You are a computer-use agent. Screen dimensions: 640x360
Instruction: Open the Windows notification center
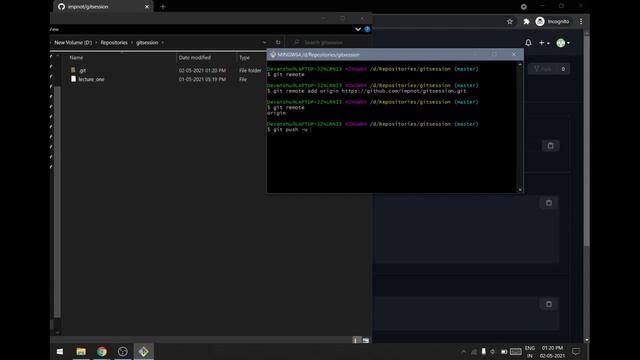(x=576, y=351)
